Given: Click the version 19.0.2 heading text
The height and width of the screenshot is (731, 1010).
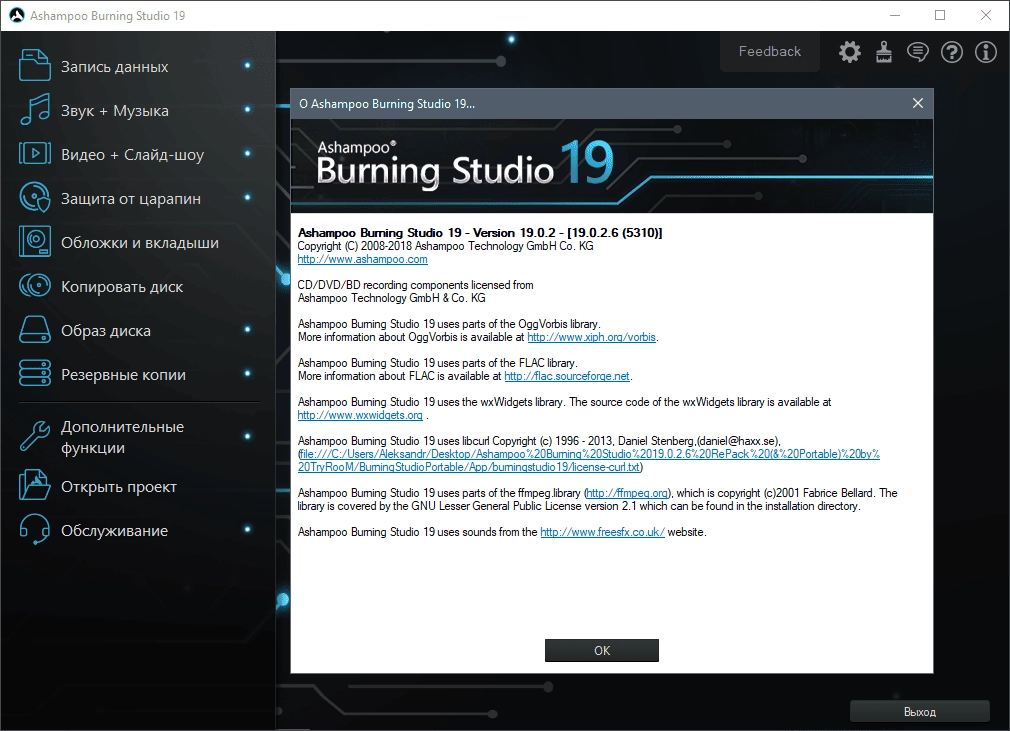Looking at the screenshot, I should coord(480,233).
